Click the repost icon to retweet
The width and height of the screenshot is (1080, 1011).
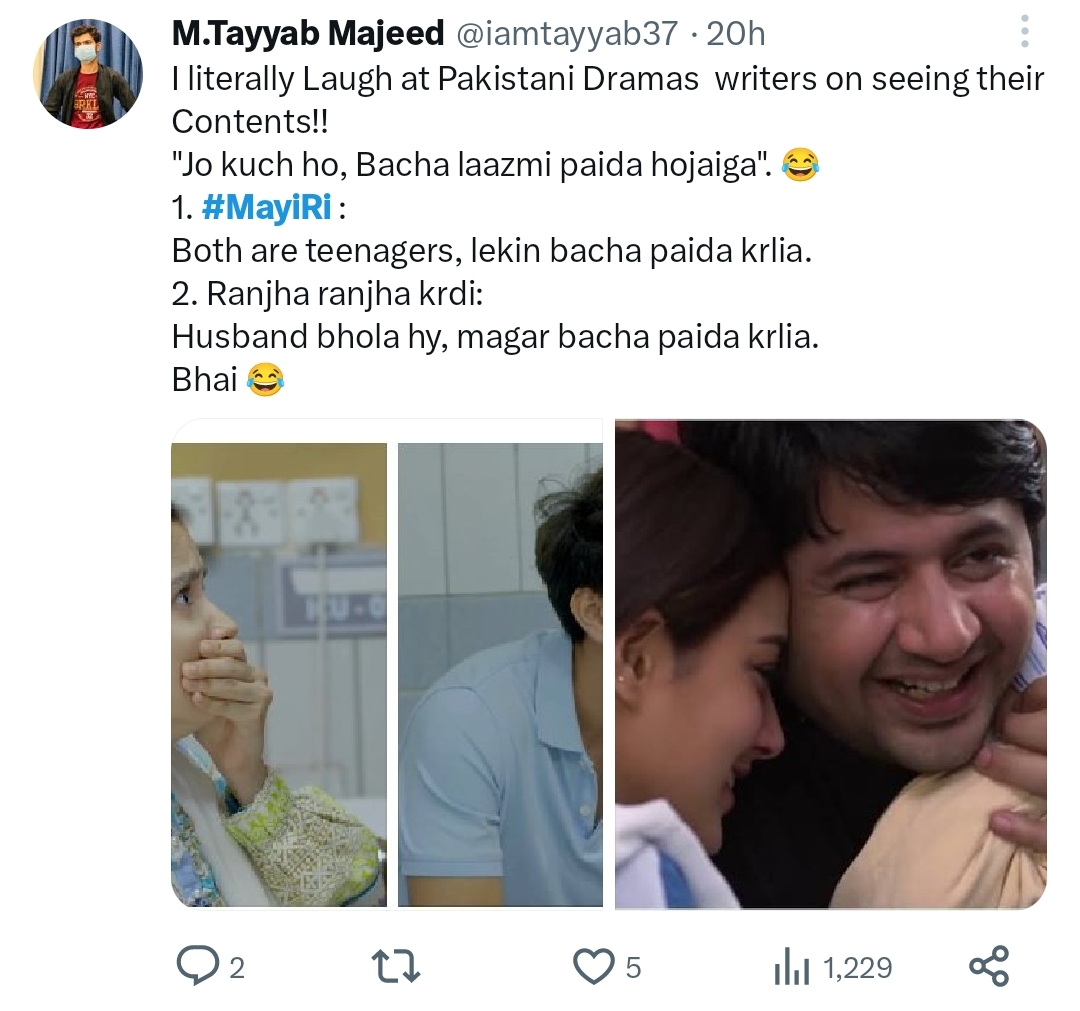[396, 967]
